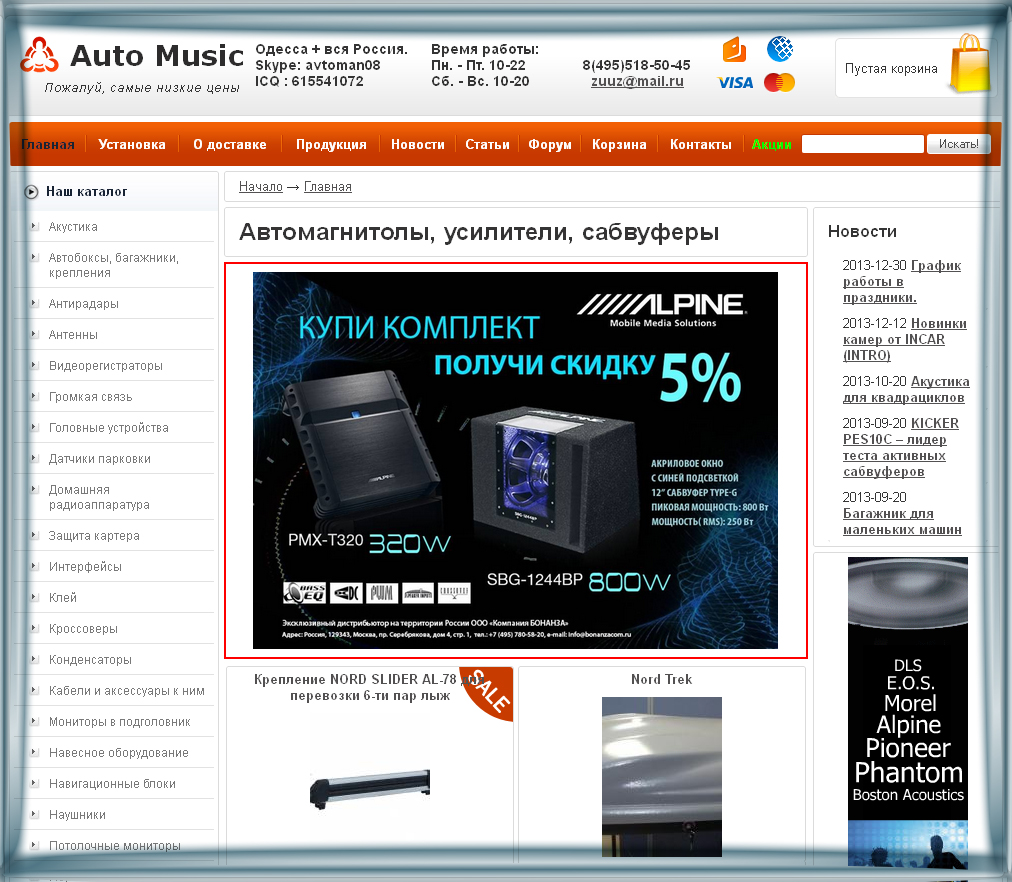Click the Искать! search button
The image size is (1012, 882).
pyautogui.click(x=958, y=144)
